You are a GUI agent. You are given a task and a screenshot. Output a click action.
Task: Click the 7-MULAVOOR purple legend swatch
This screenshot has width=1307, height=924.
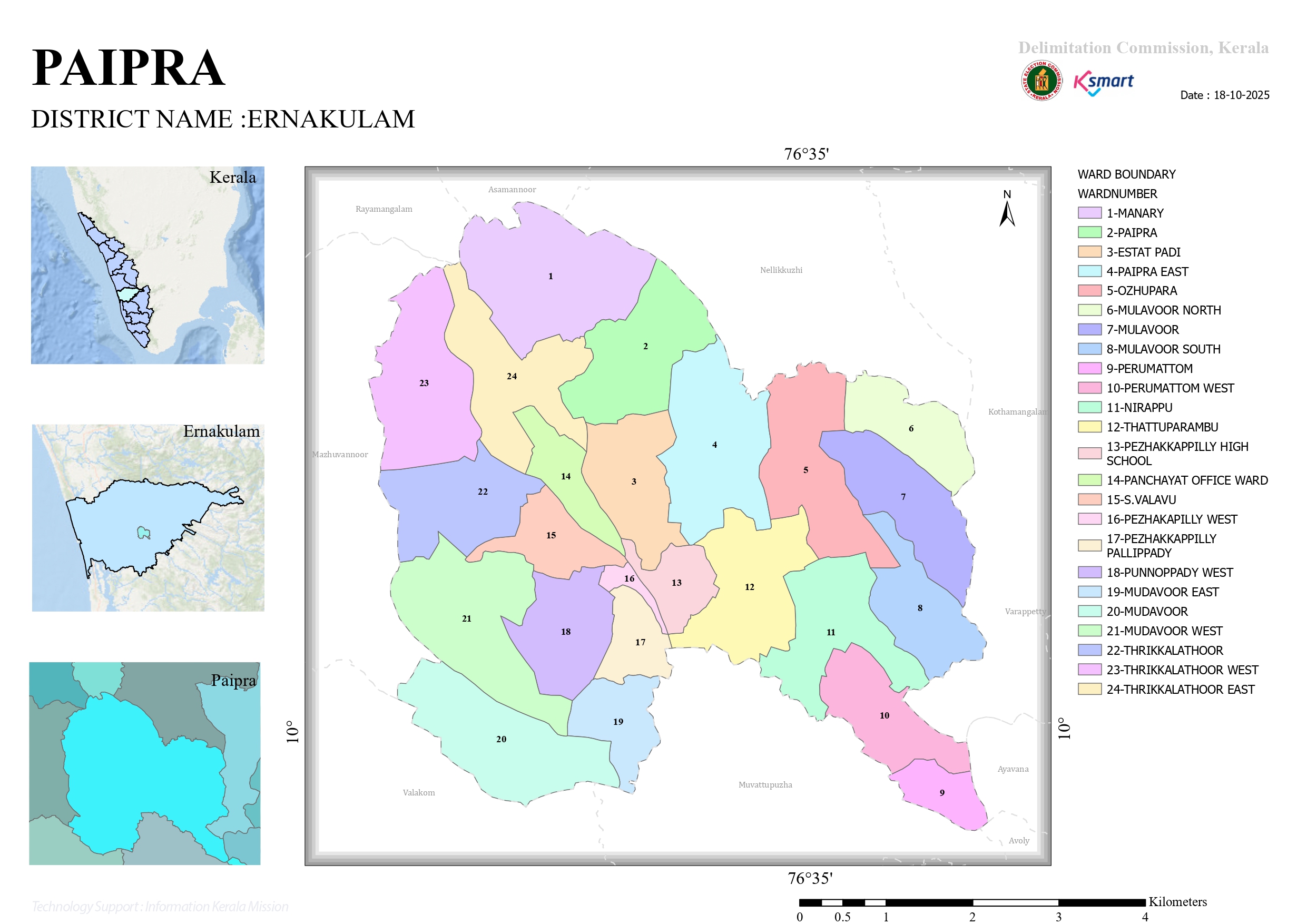[x=1089, y=330]
